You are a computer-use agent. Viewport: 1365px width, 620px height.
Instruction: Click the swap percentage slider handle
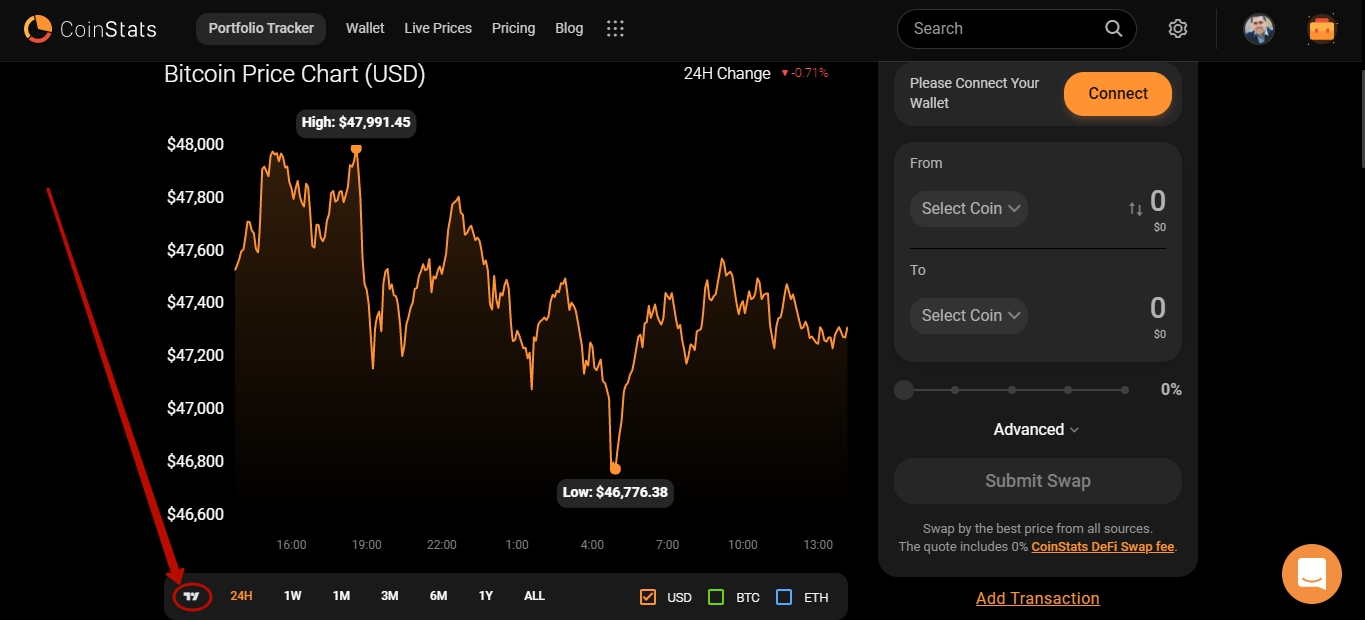[x=904, y=390]
